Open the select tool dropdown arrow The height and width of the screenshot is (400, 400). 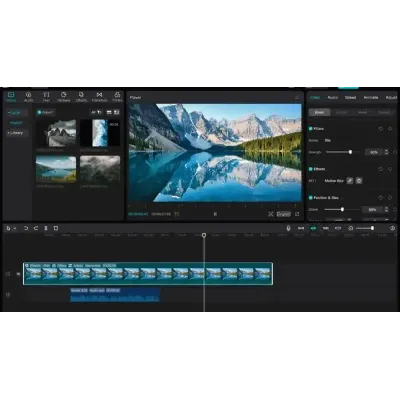point(15,229)
